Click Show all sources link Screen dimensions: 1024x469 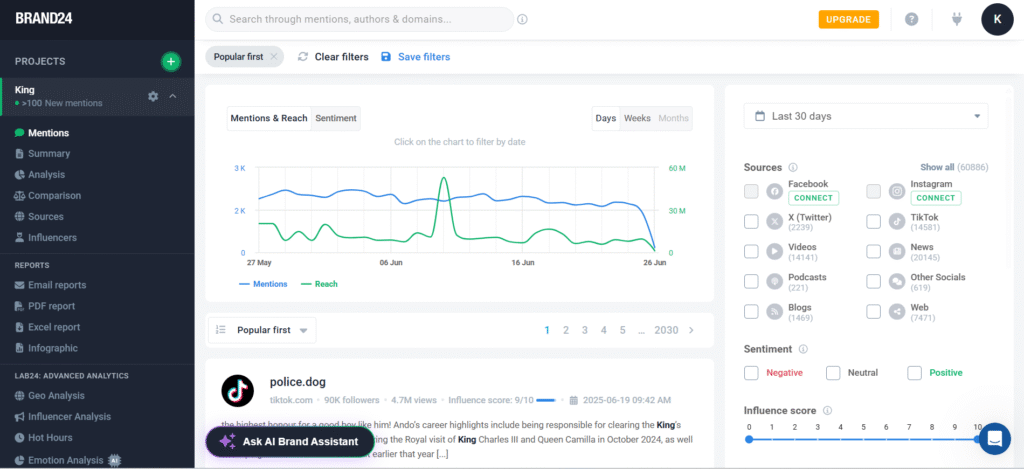(x=937, y=167)
